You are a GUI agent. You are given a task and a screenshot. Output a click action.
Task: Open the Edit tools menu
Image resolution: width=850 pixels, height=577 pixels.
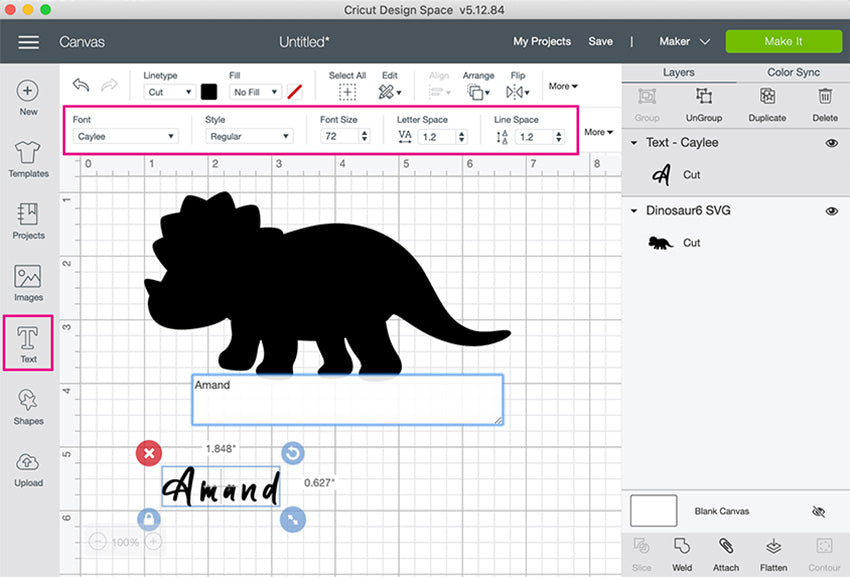(x=390, y=92)
